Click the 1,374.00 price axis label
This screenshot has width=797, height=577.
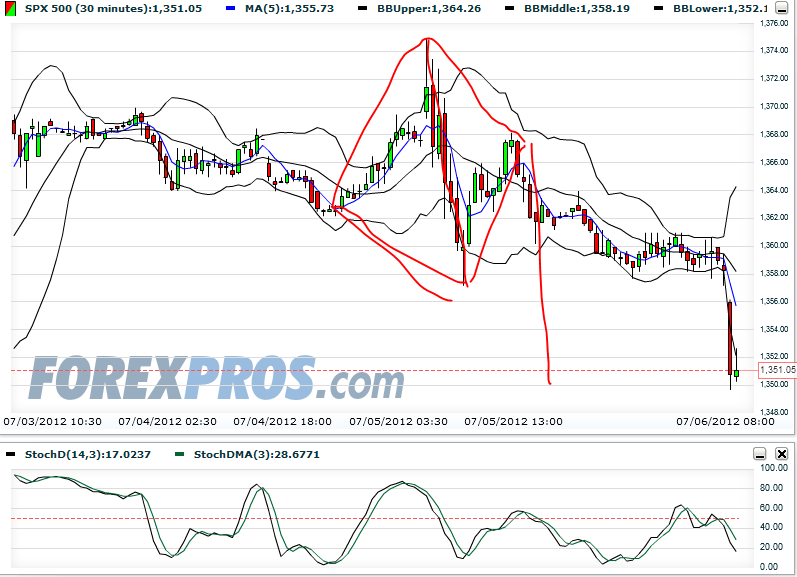click(x=774, y=50)
